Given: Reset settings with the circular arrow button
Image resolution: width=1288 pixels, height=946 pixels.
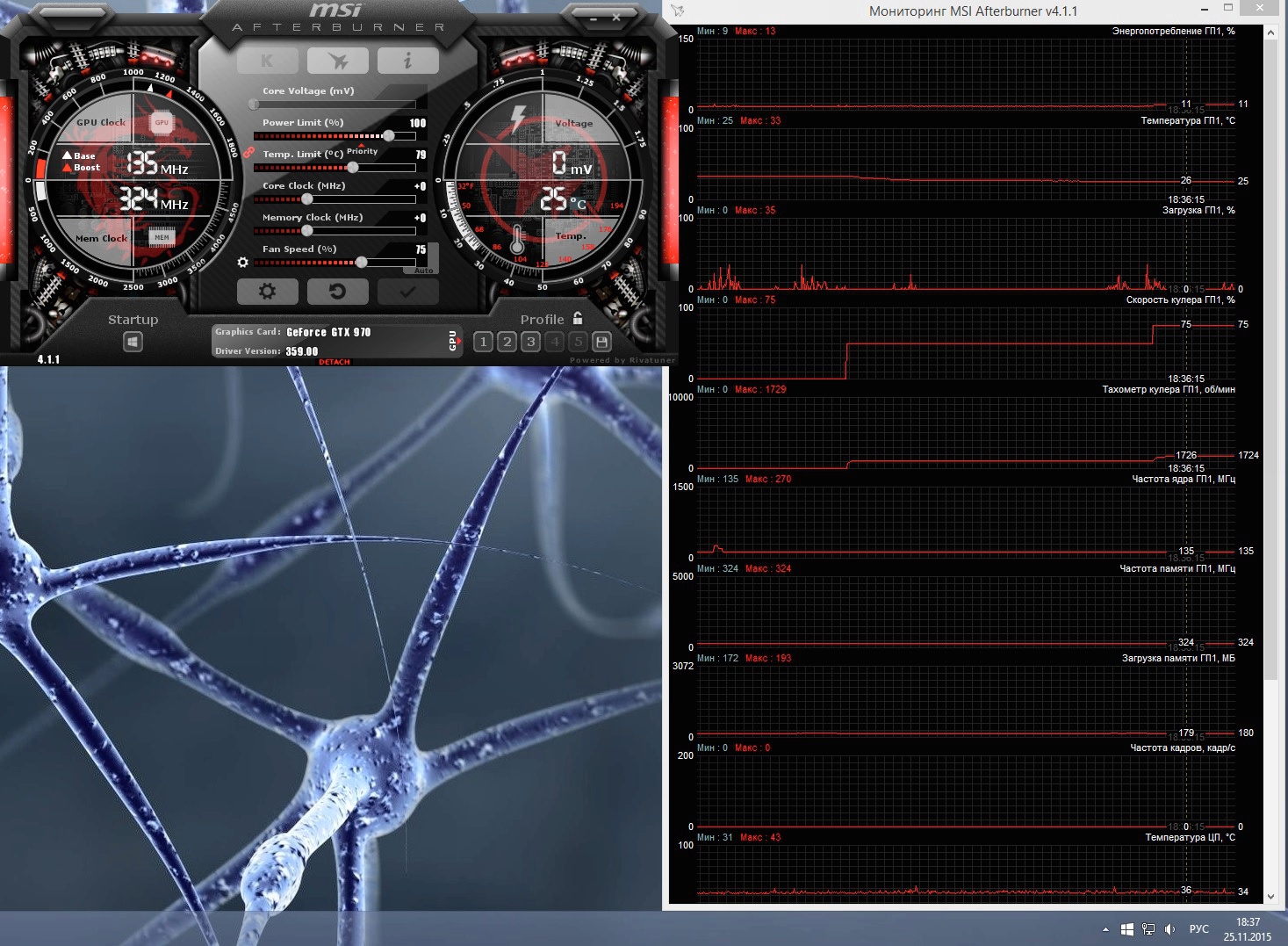Looking at the screenshot, I should 338,291.
